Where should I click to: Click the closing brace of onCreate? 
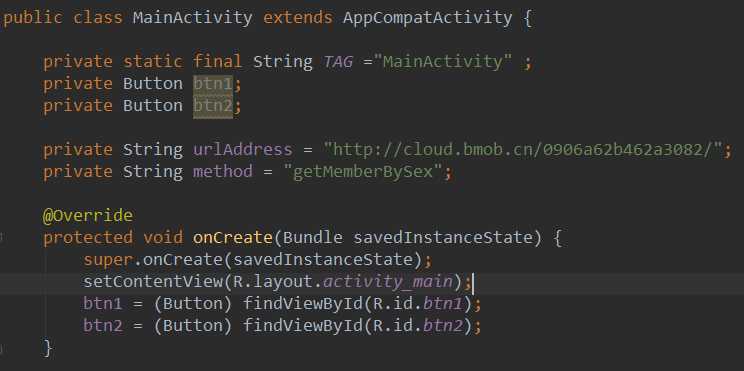[48, 348]
